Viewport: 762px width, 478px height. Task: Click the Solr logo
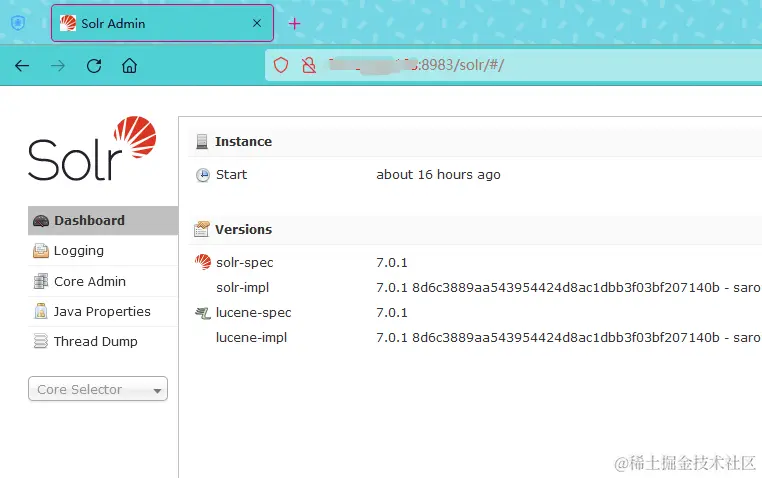(x=92, y=148)
